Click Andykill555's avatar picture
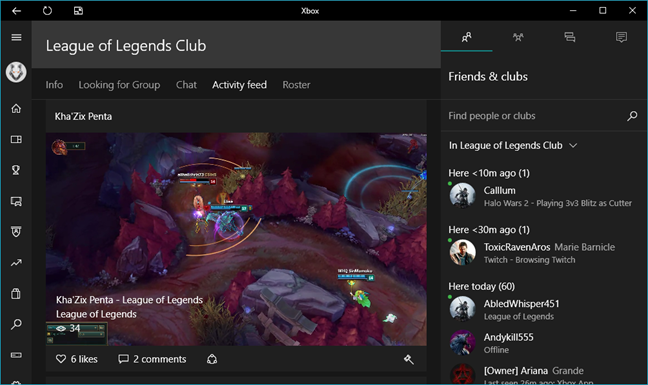Image resolution: width=648 pixels, height=385 pixels. 462,342
